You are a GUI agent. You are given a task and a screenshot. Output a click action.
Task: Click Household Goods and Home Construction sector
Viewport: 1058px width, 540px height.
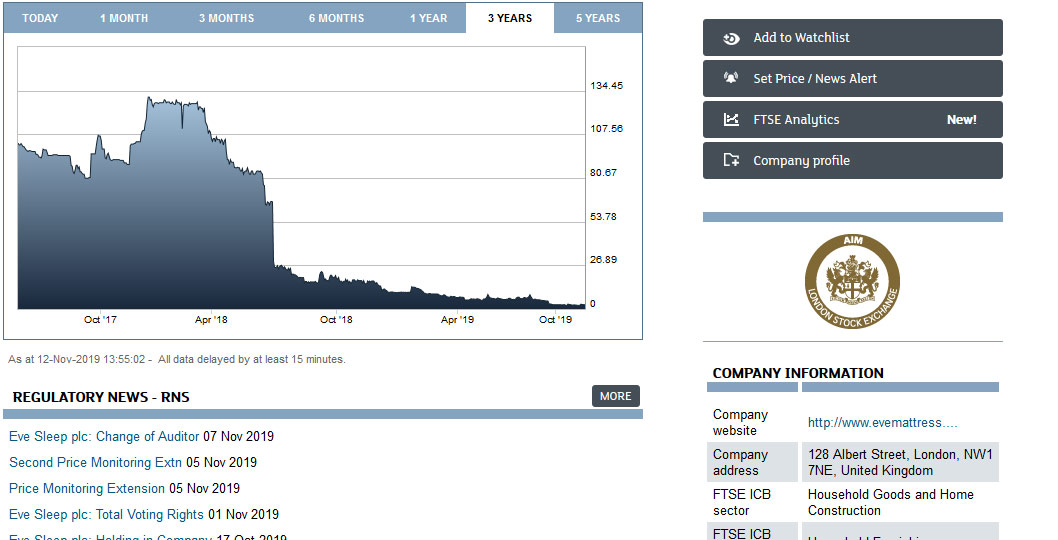pos(891,502)
